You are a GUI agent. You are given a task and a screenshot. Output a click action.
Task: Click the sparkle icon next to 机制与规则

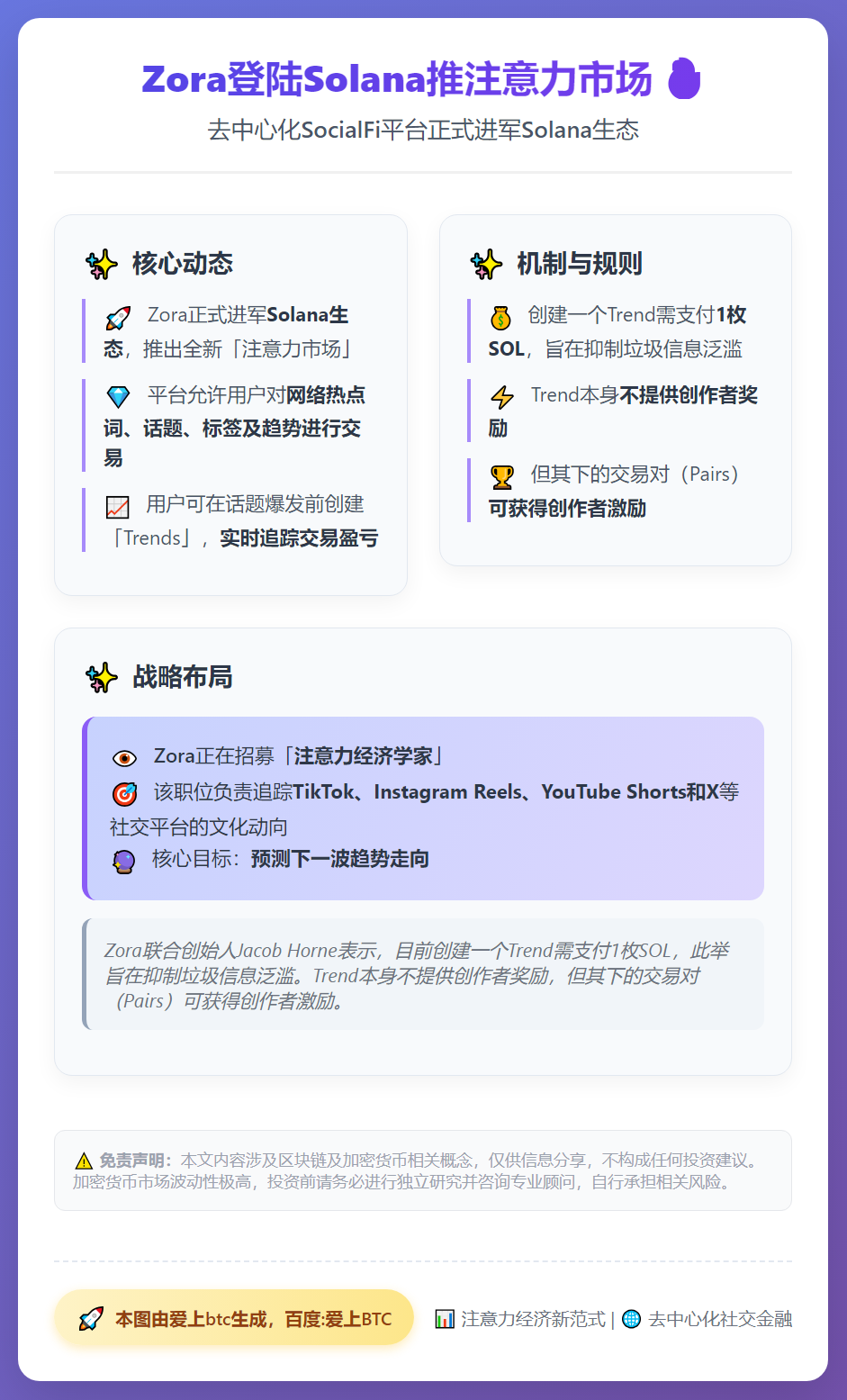[486, 264]
